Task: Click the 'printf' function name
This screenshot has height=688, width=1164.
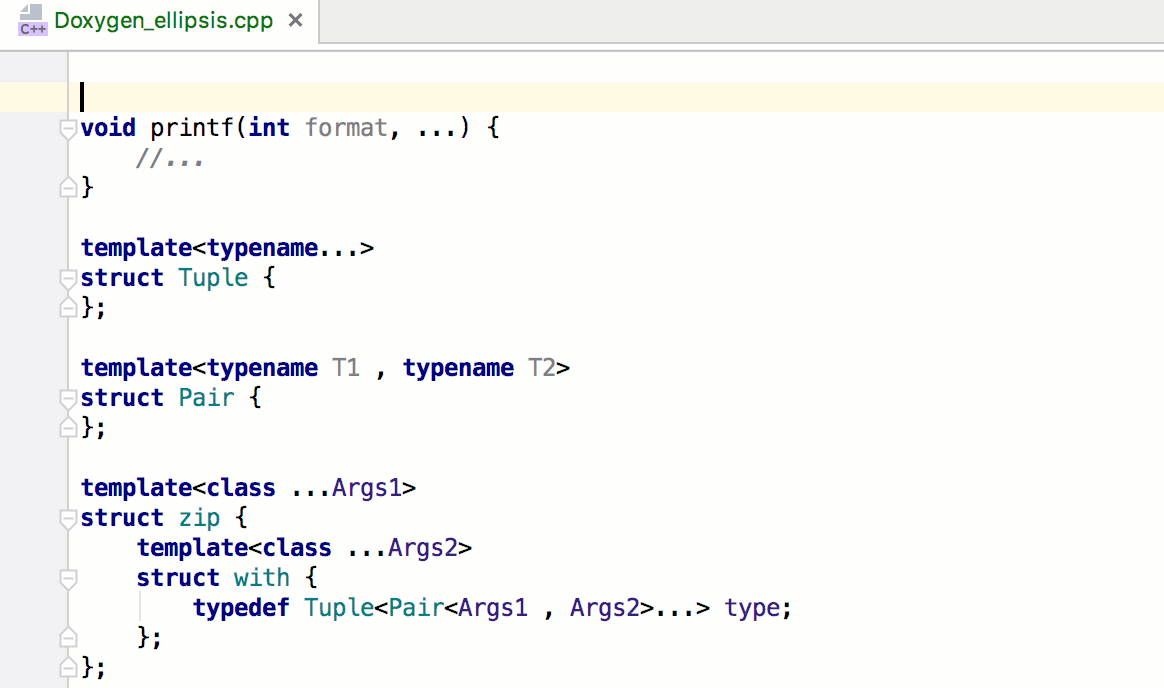Action: point(192,128)
